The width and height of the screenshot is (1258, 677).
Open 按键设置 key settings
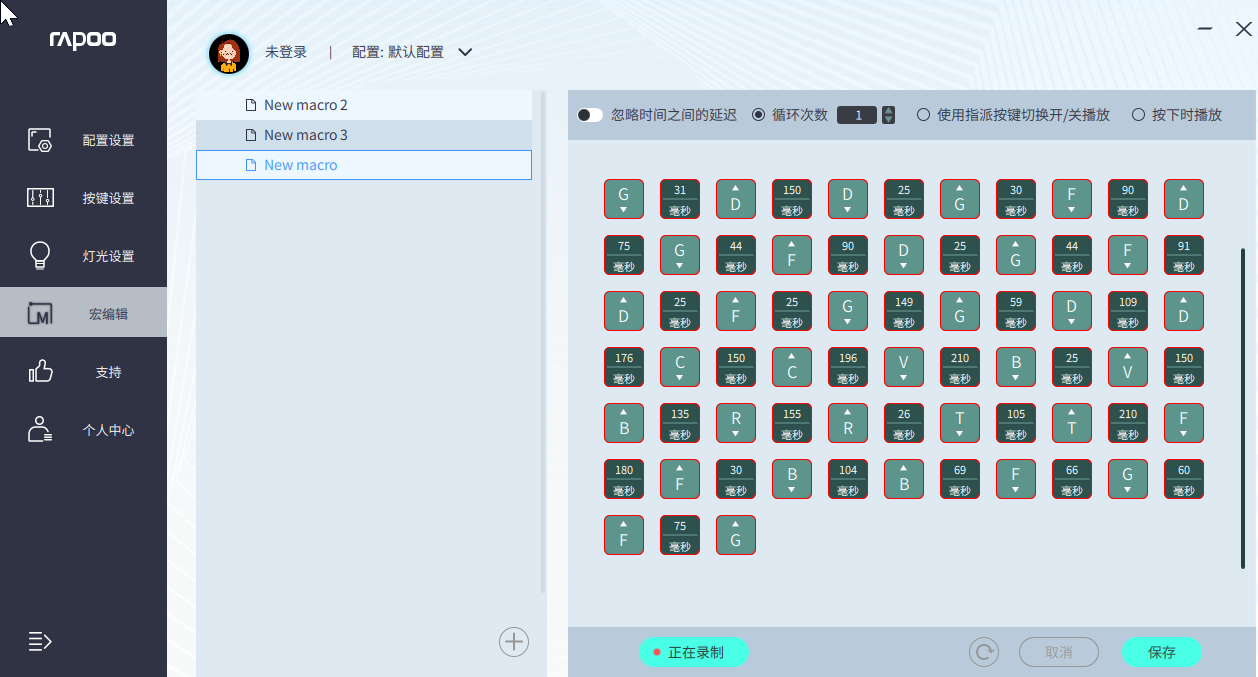(83, 198)
